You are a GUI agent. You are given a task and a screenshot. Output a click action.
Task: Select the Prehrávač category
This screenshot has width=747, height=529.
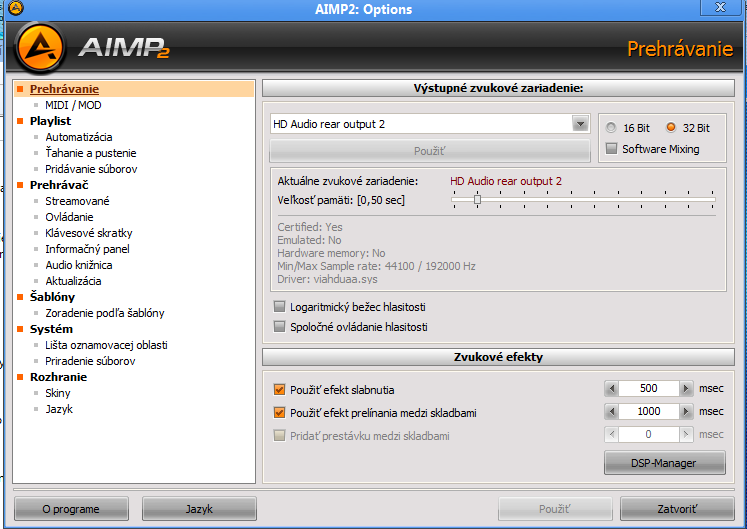tap(59, 185)
